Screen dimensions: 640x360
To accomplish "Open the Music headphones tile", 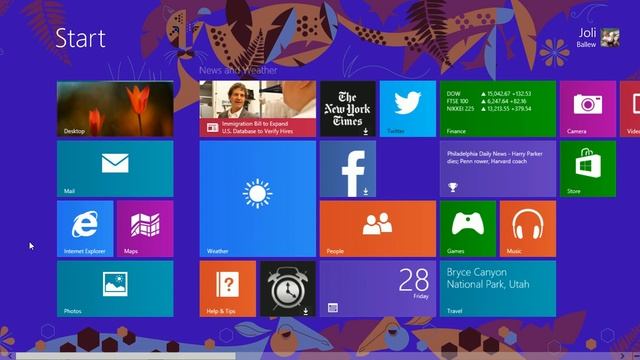I will tap(528, 229).
